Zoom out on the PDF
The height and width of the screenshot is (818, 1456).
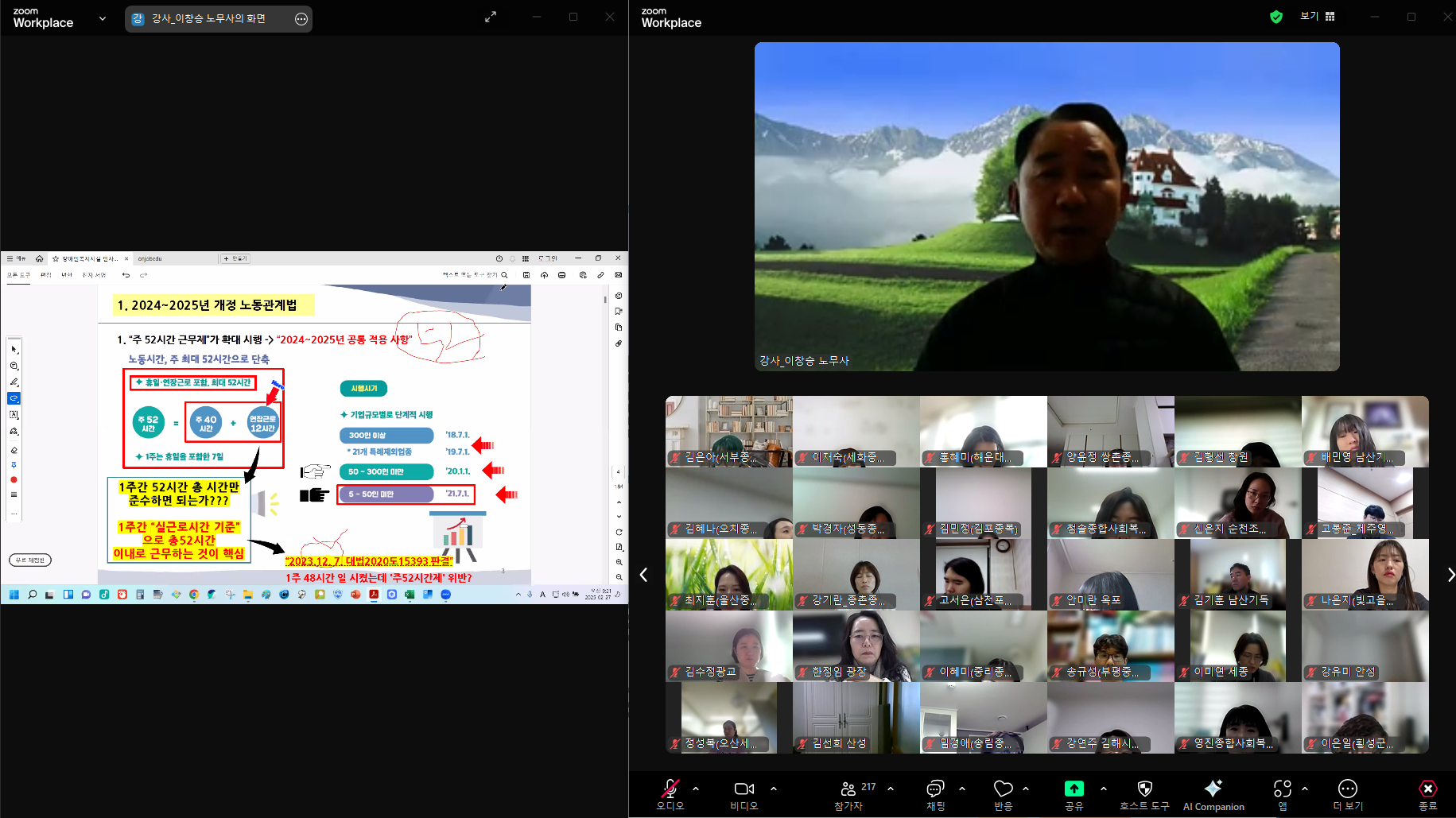tap(619, 577)
